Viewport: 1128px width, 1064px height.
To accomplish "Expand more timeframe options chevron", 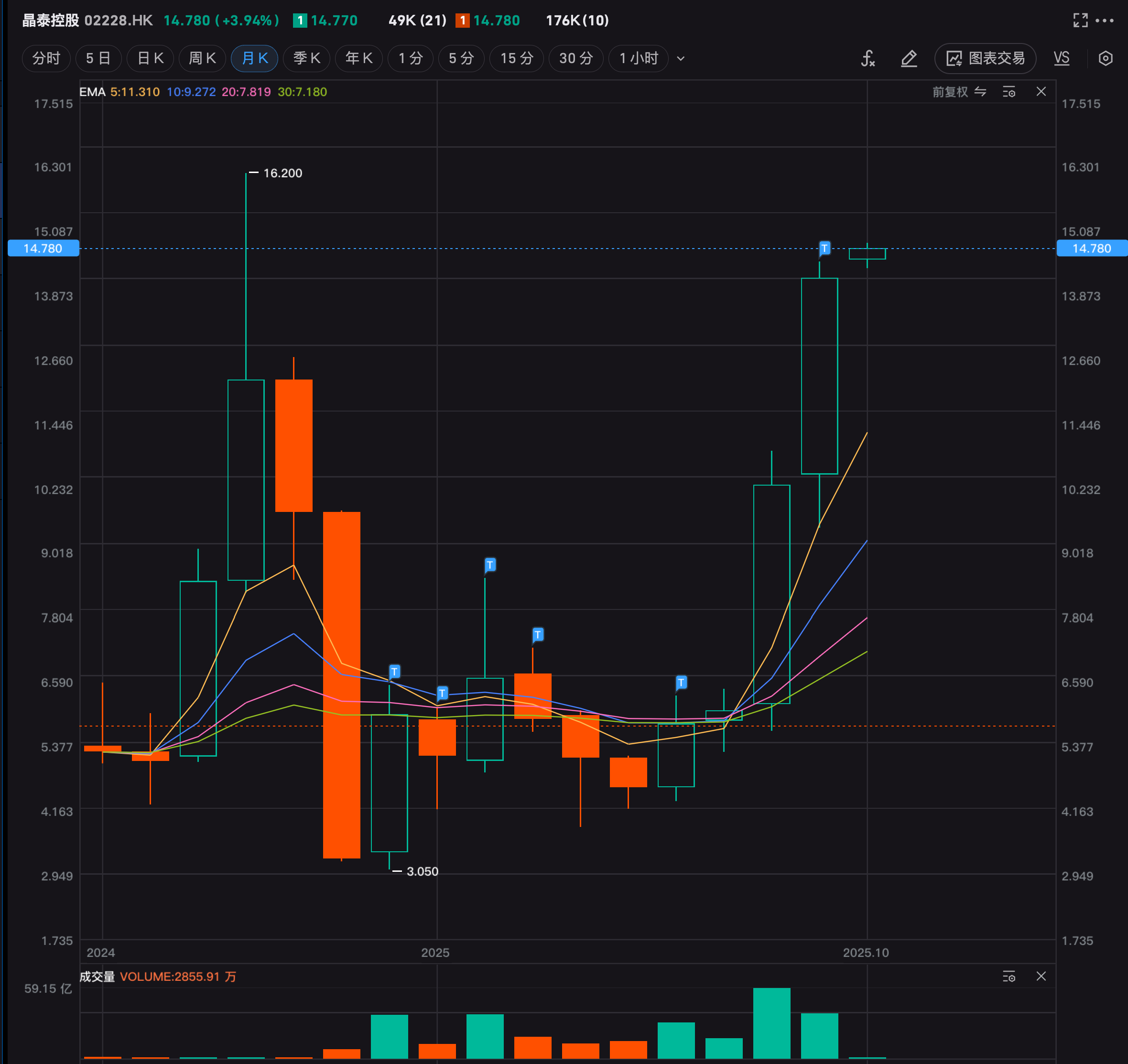I will coord(681,58).
